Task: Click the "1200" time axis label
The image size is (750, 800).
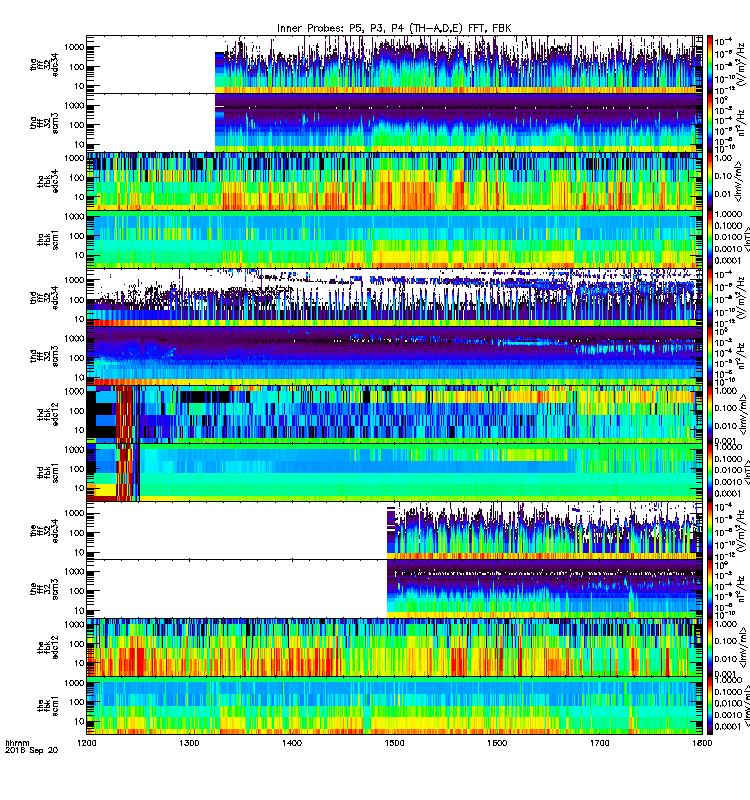Action: (x=86, y=743)
